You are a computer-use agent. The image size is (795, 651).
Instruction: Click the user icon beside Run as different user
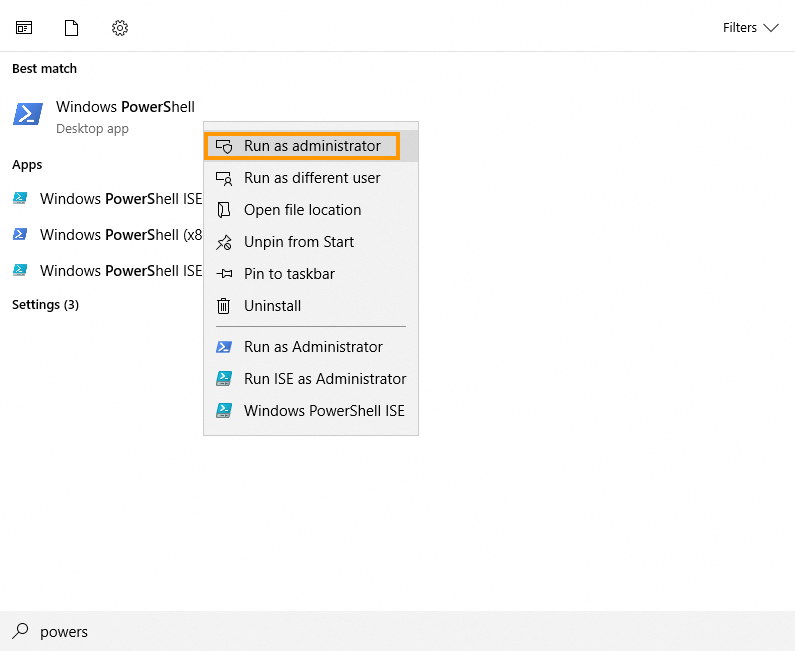224,178
